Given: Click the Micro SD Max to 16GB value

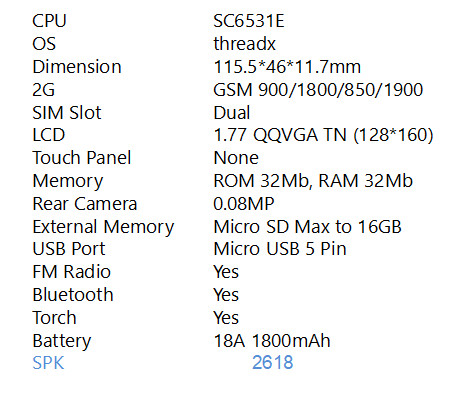Looking at the screenshot, I should 307,227.
